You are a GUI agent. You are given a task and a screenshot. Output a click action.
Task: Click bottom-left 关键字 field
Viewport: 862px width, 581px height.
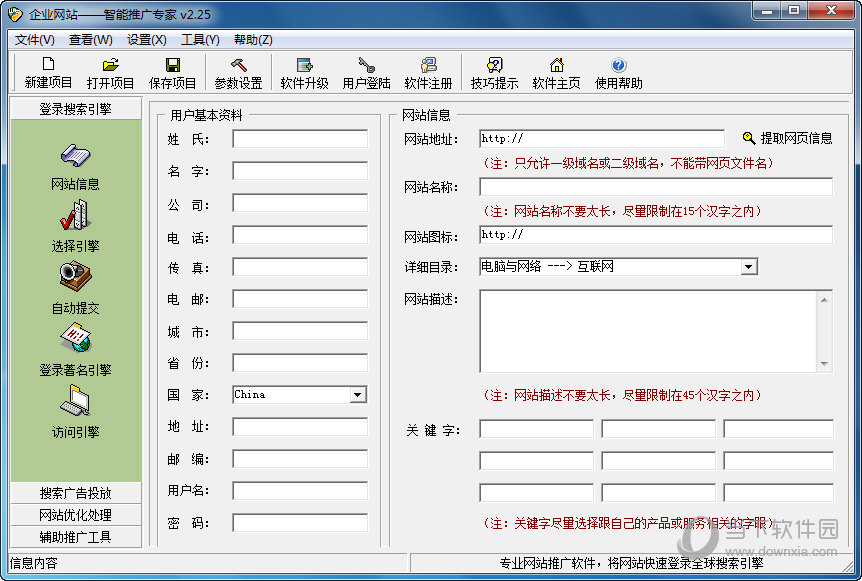click(x=537, y=493)
